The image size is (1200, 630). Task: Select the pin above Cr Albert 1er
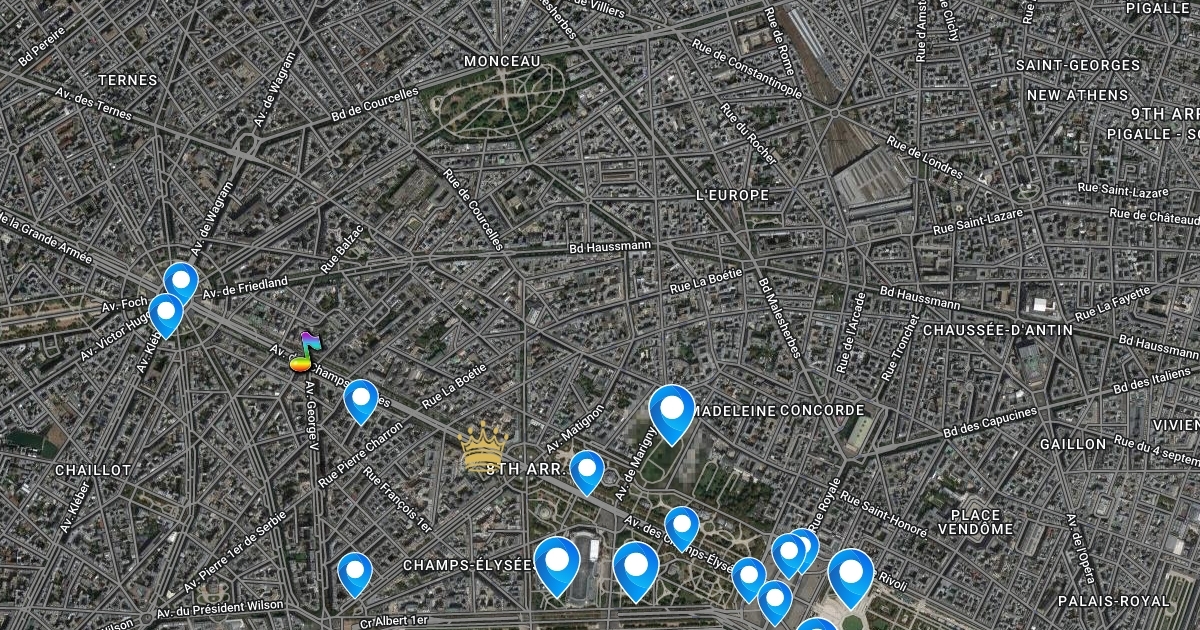pyautogui.click(x=355, y=575)
